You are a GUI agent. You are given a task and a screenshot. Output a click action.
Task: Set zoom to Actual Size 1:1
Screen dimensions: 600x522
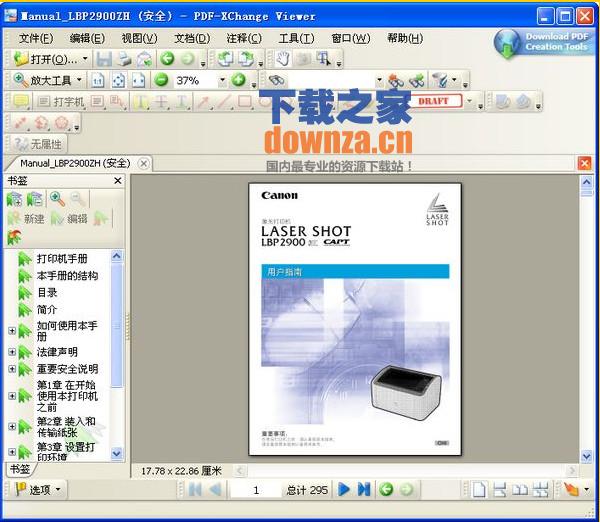[x=98, y=80]
